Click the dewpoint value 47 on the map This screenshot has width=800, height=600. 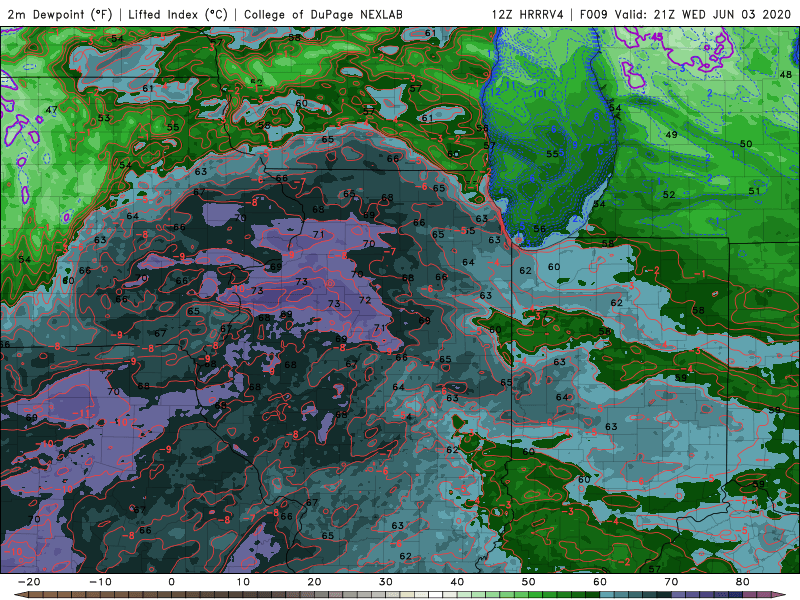[x=52, y=110]
